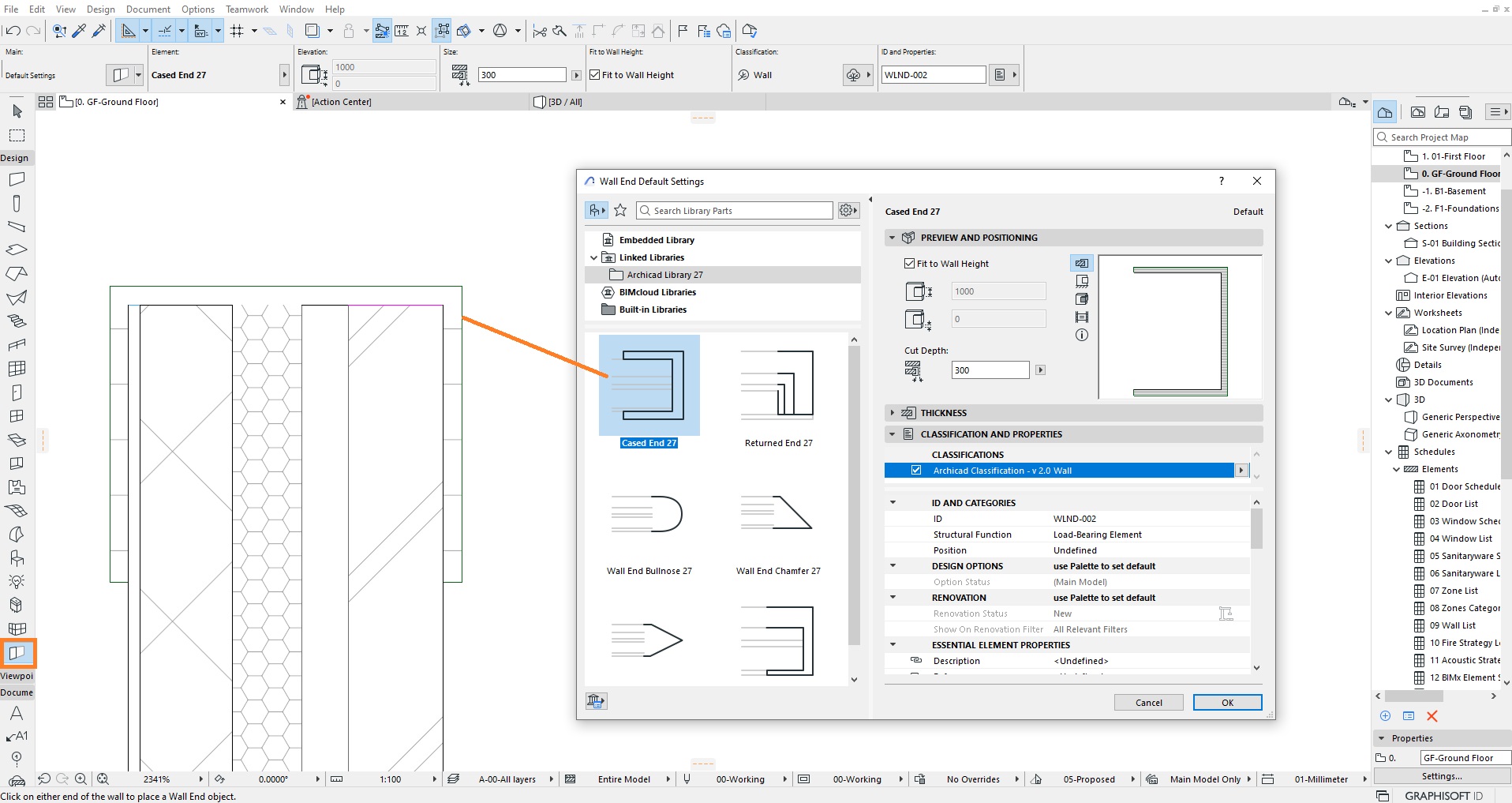Screen dimensions: 1512x803
Task: Confirm settings with the OK button
Action: (x=1226, y=702)
